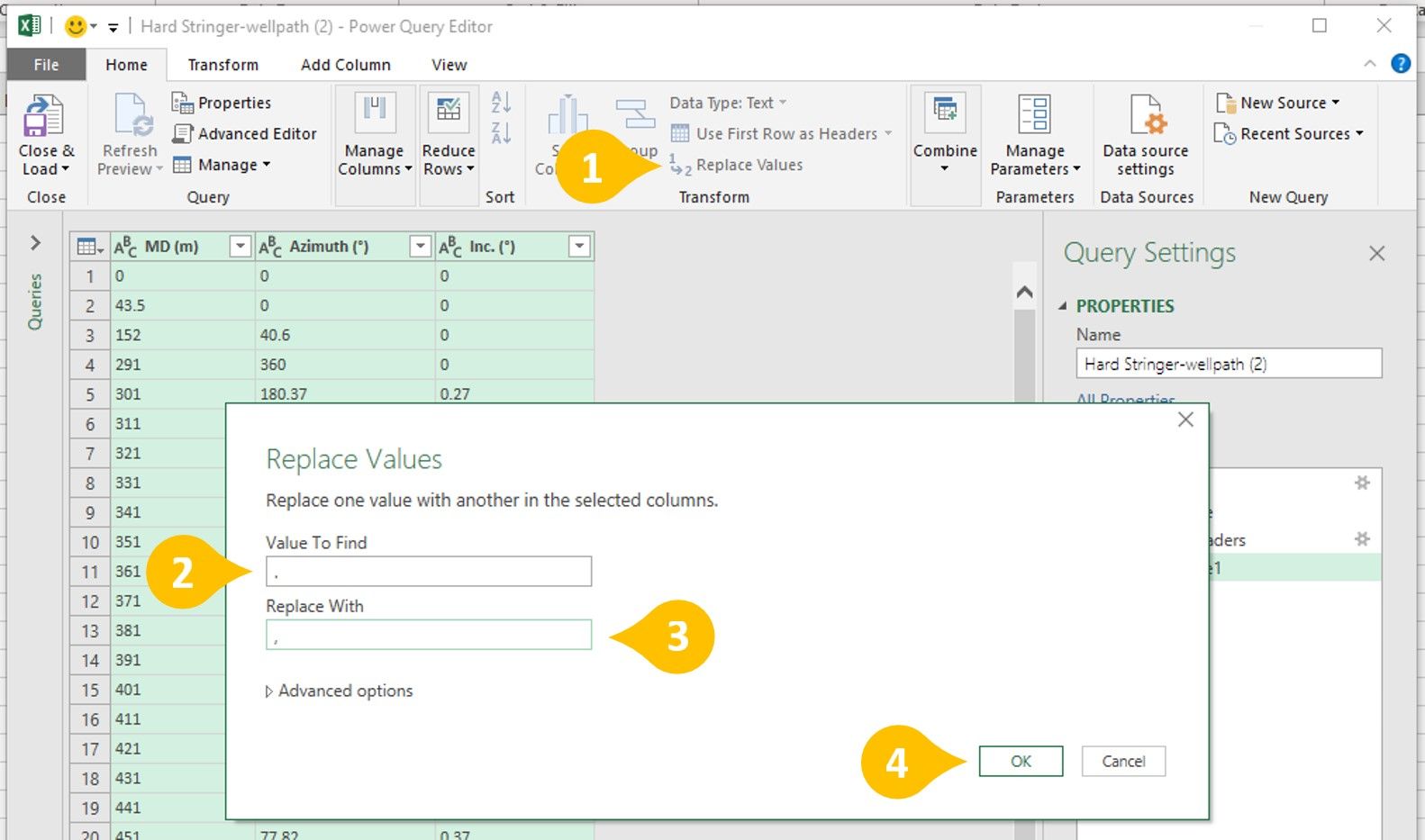Open the Inc. column filter dropdown
Image resolution: width=1425 pixels, height=840 pixels.
pyautogui.click(x=579, y=247)
